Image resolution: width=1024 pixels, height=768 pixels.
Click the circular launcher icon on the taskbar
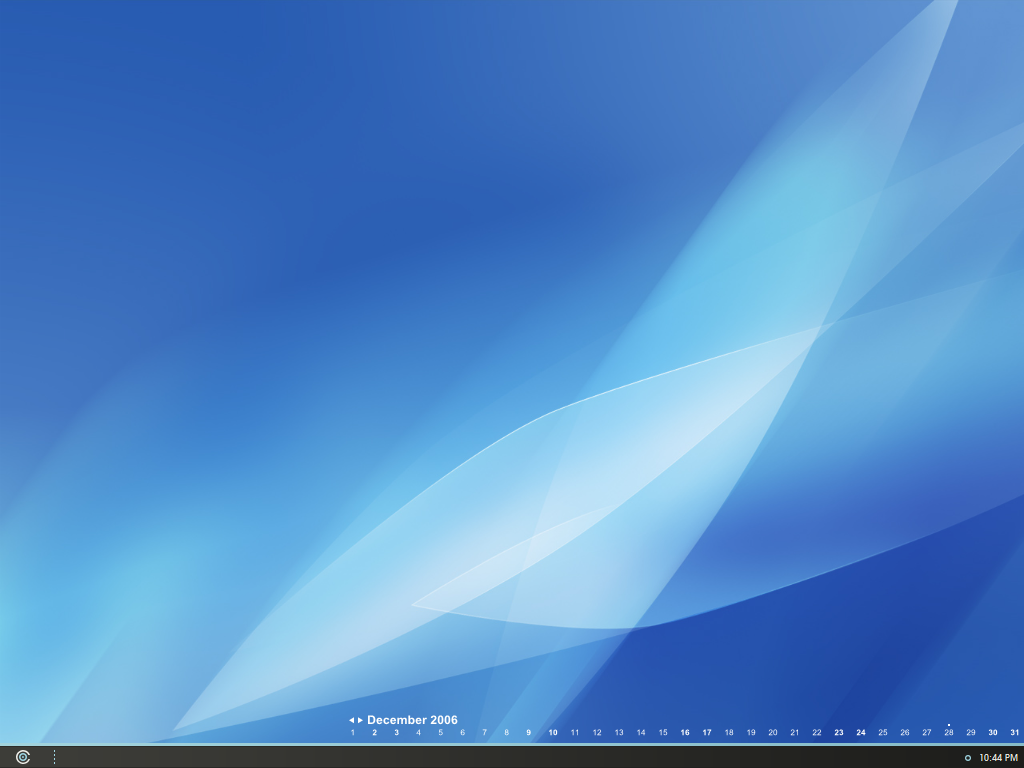[x=22, y=757]
